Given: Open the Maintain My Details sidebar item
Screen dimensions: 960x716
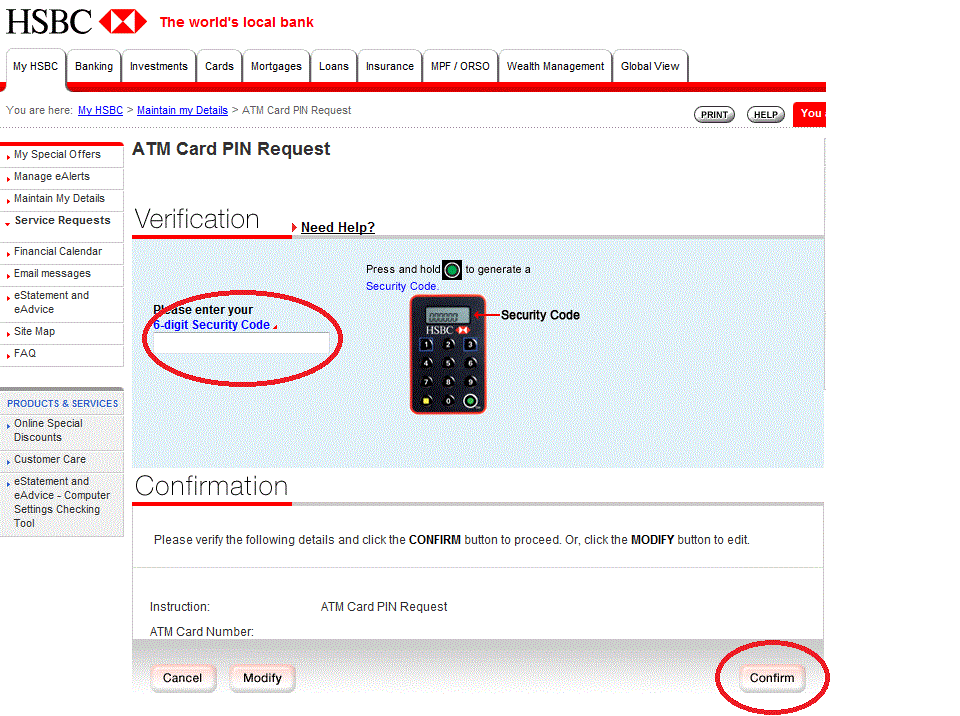Looking at the screenshot, I should 59,198.
